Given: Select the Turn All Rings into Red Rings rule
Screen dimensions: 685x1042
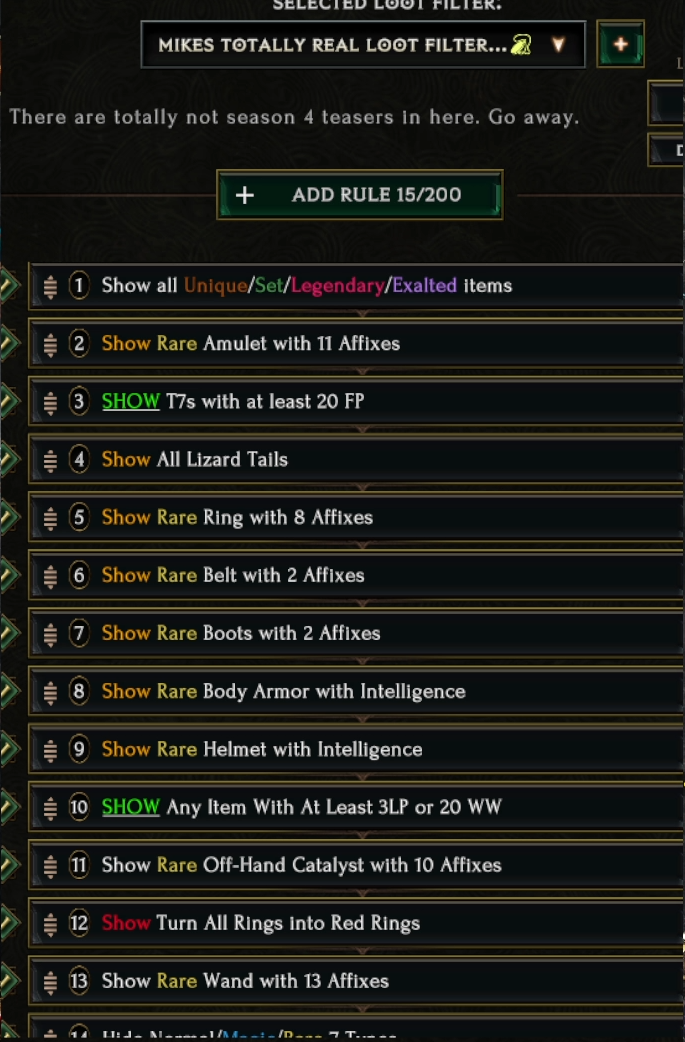Looking at the screenshot, I should [x=288, y=924].
